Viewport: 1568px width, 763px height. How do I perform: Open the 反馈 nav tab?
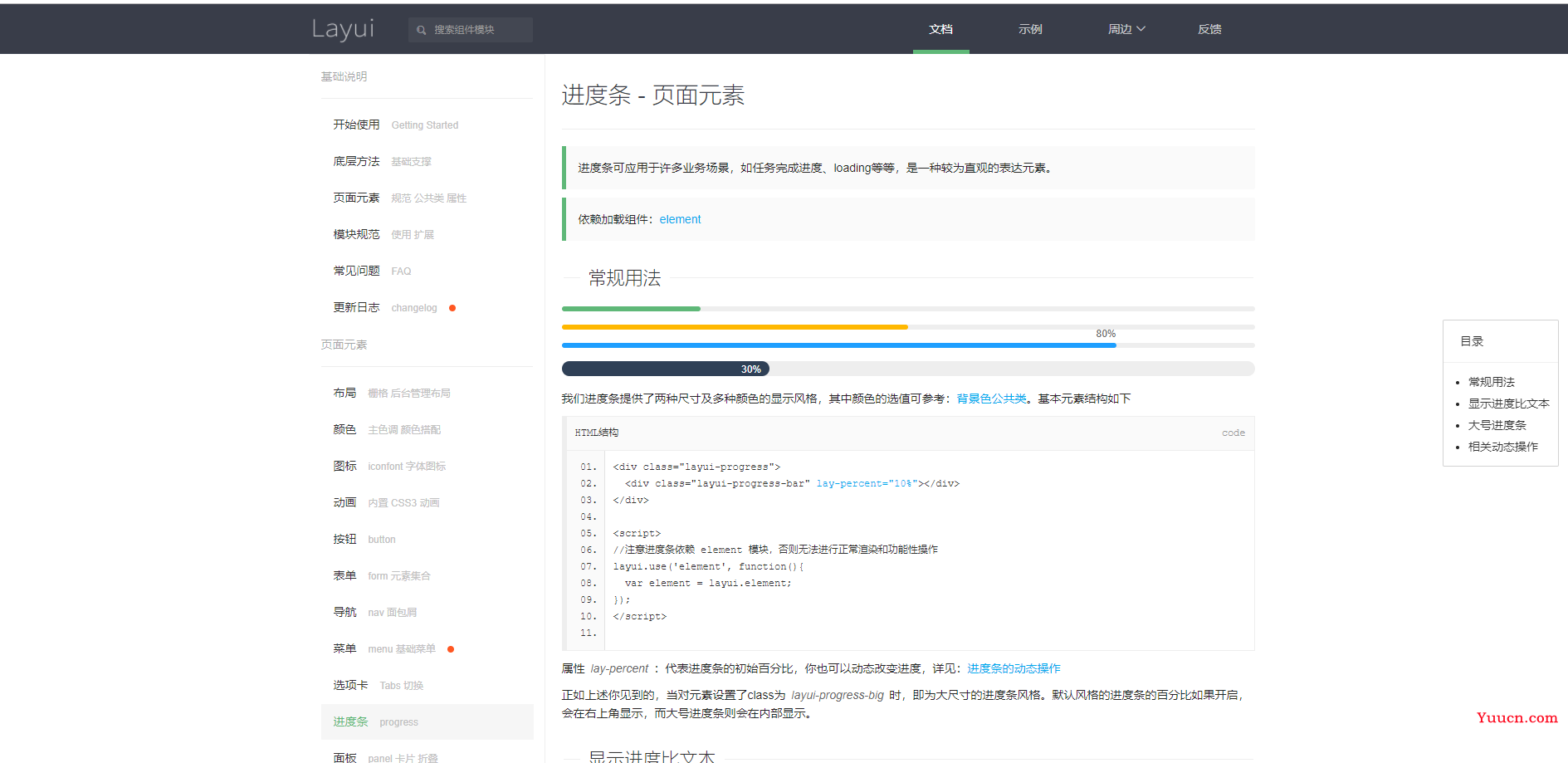(x=1209, y=29)
